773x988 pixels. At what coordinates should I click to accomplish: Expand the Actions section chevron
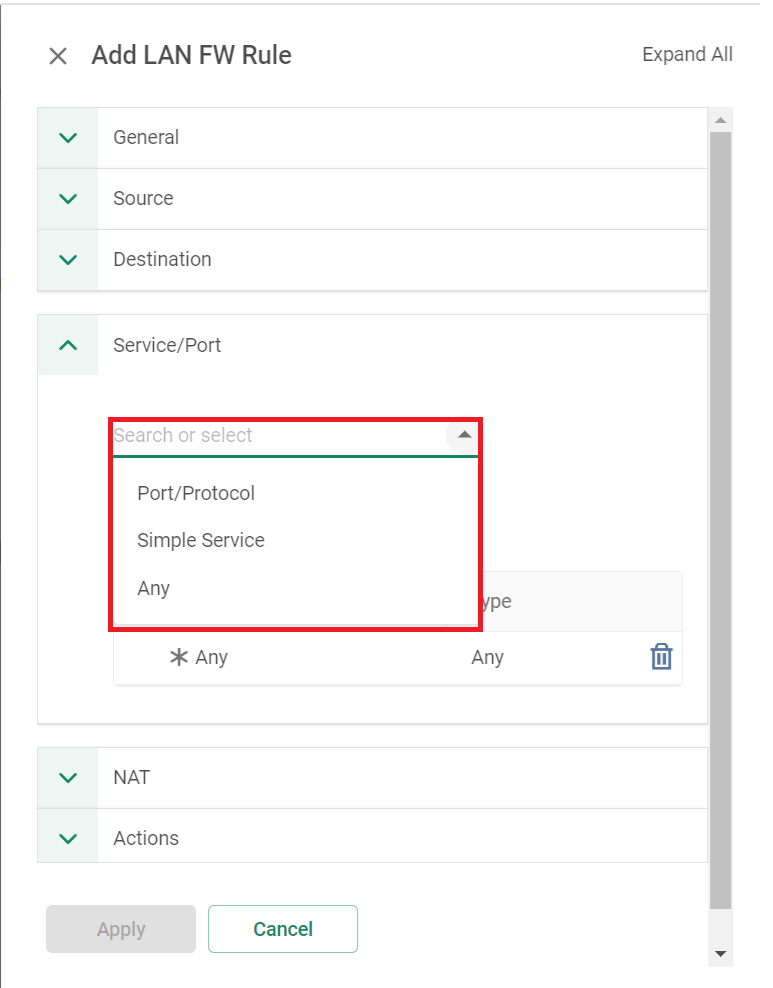tap(68, 839)
